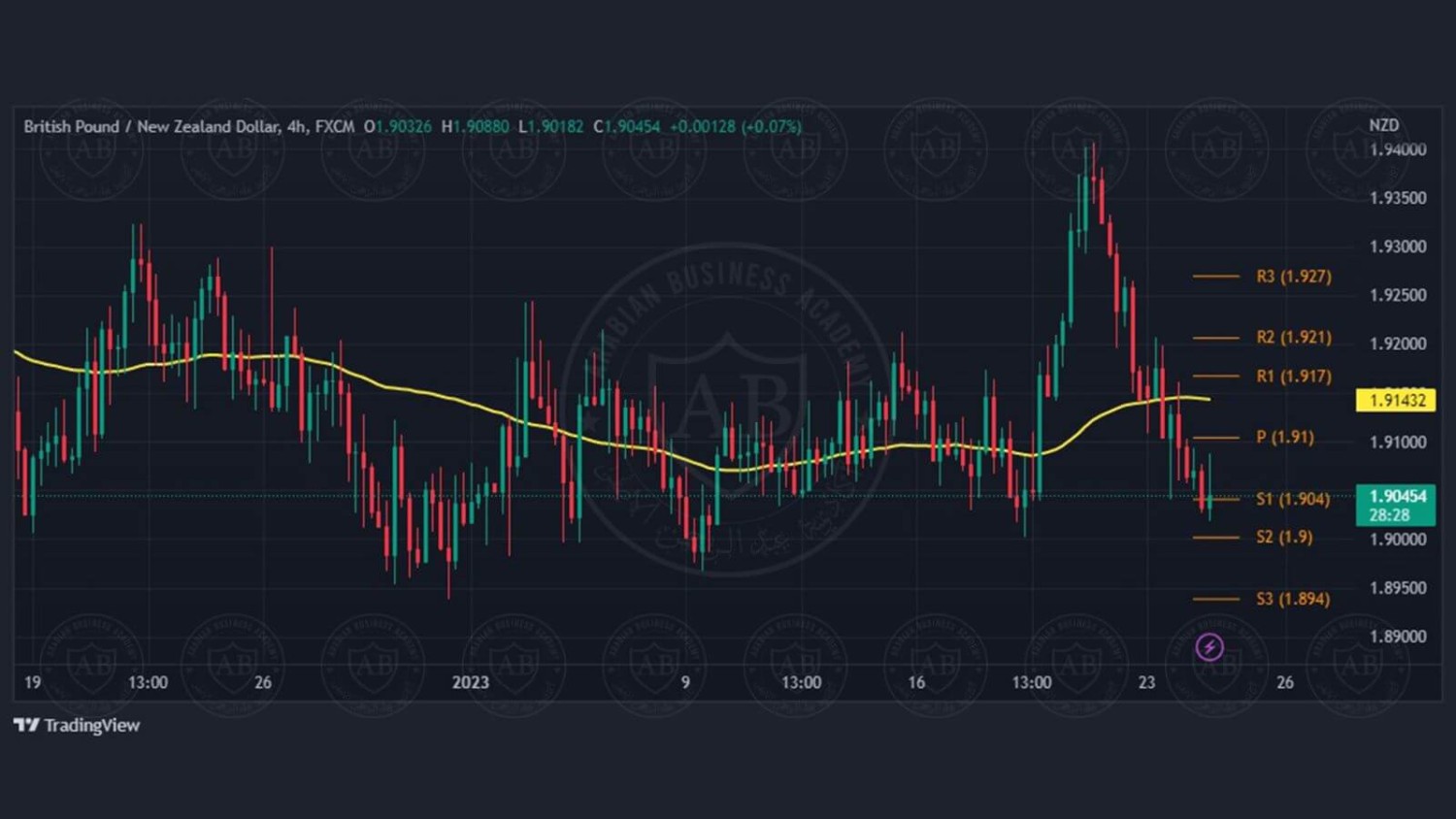Viewport: 1456px width, 819px height.
Task: Select the P (1.91) pivot label
Action: click(x=1284, y=438)
